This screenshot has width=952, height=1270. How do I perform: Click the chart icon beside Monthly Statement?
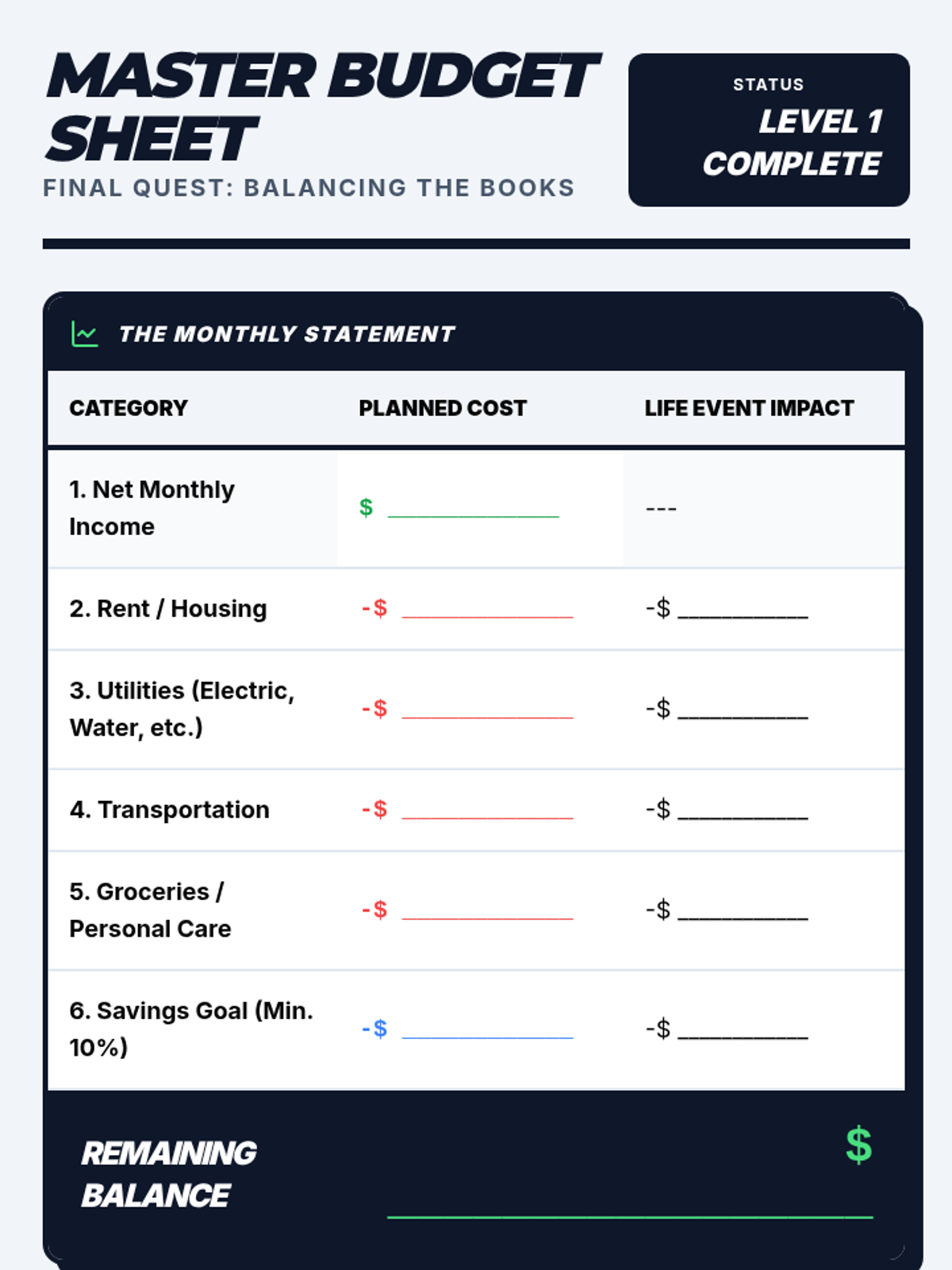pos(85,334)
